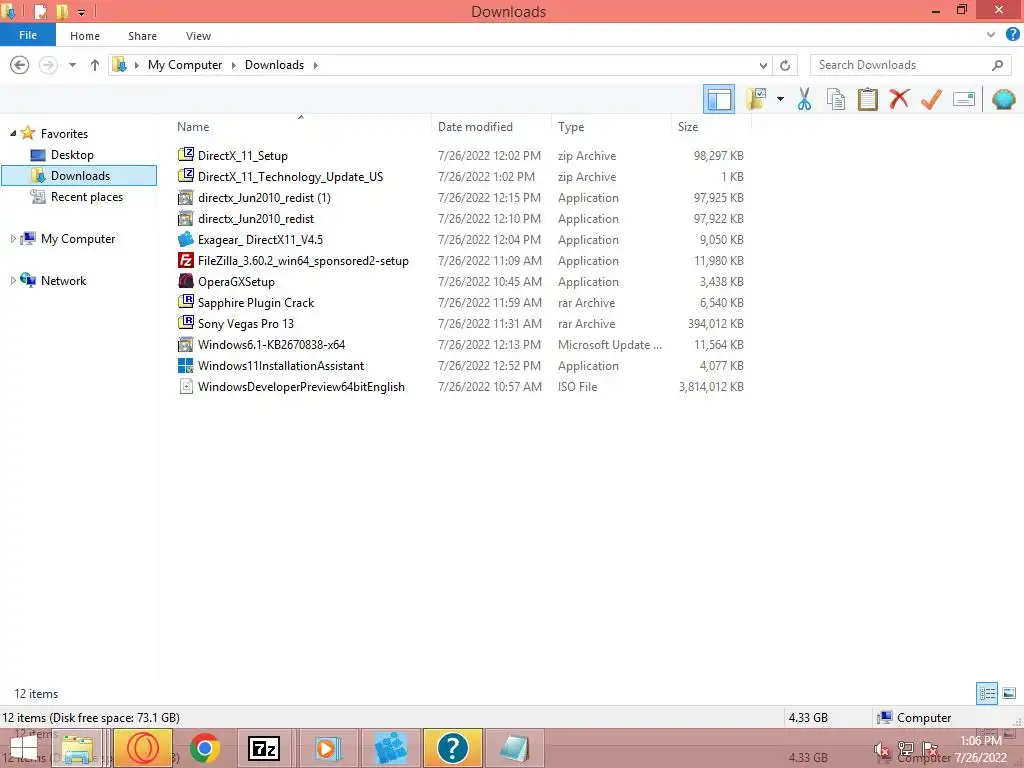Screen dimensions: 1024x768
Task: Sort by Date modified column header
Action: coord(475,127)
